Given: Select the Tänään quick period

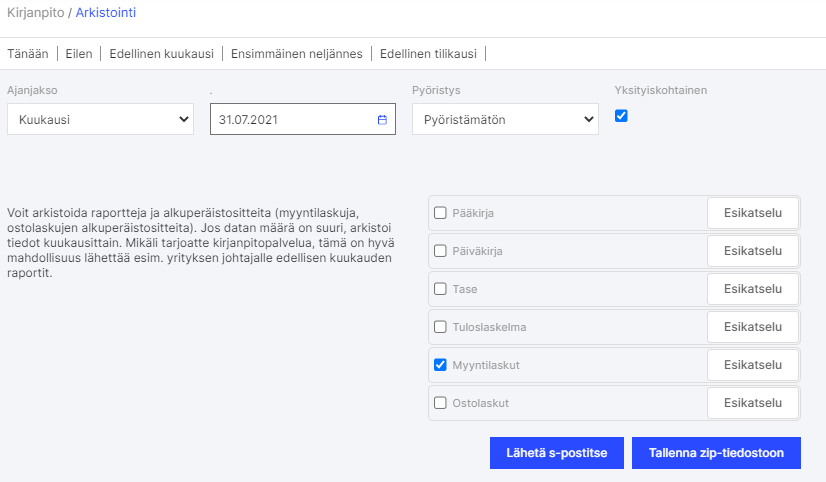Looking at the screenshot, I should click(27, 54).
